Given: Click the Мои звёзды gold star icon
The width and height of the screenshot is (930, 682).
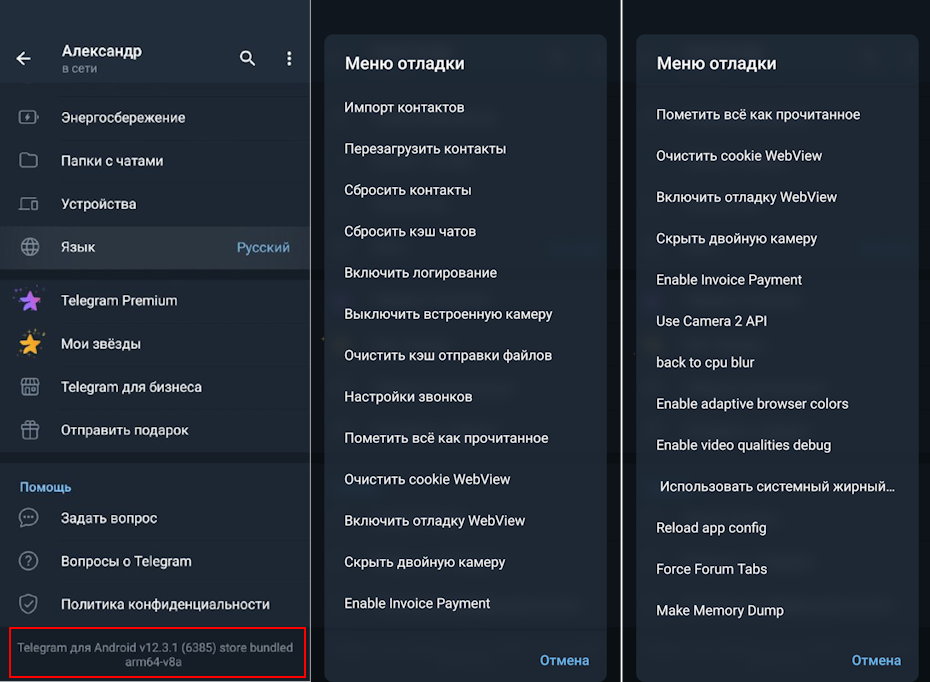Looking at the screenshot, I should point(30,343).
